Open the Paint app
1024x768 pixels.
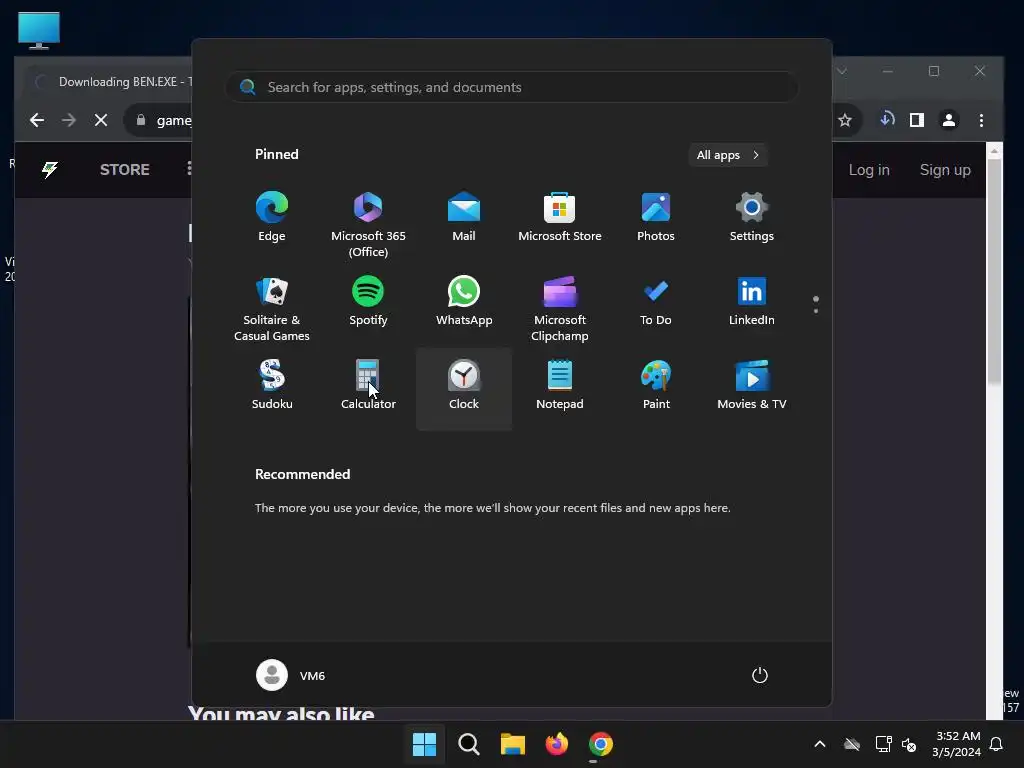tap(656, 385)
